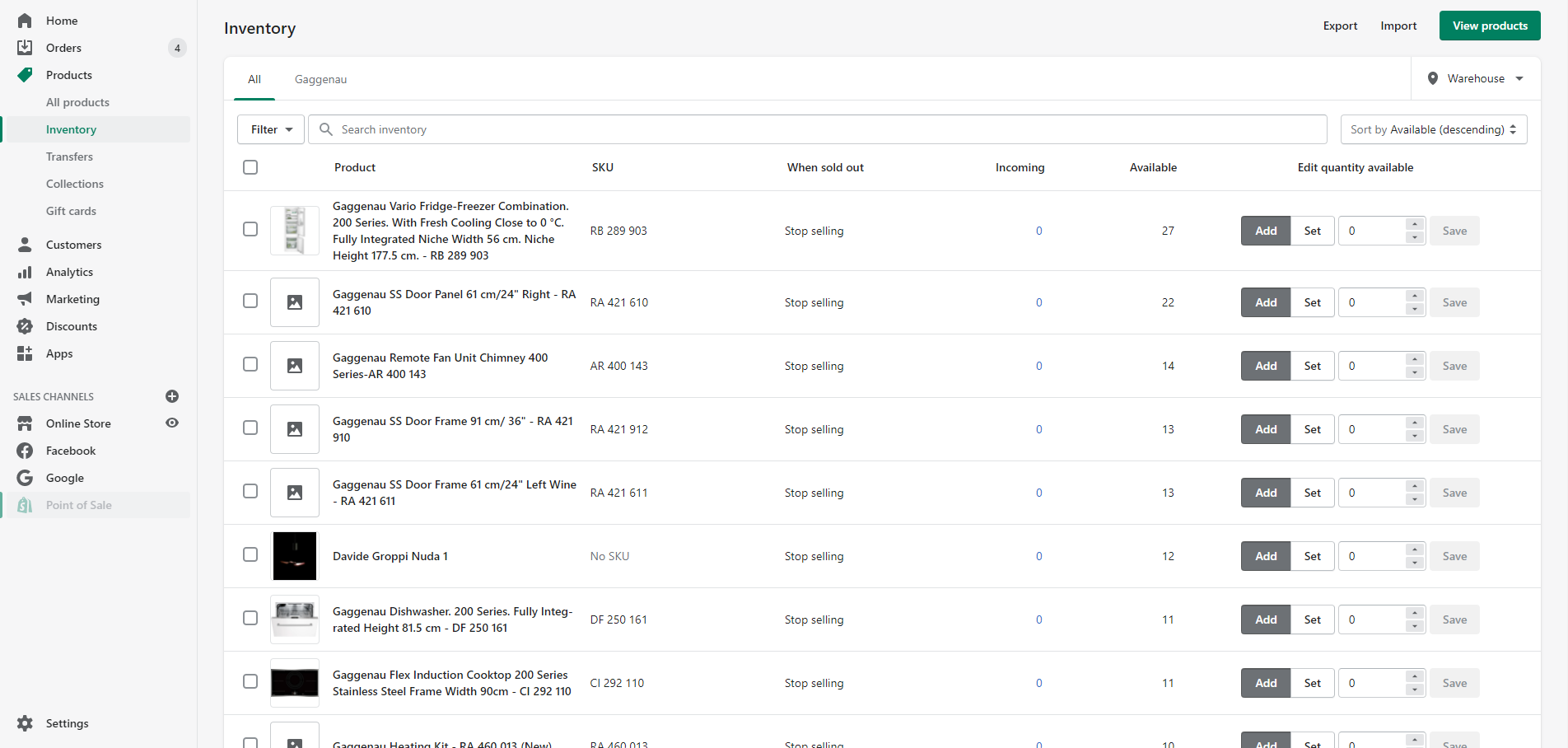Select the Flex Induction Cooktop checkbox
Viewport: 1568px width, 748px height.
(250, 681)
